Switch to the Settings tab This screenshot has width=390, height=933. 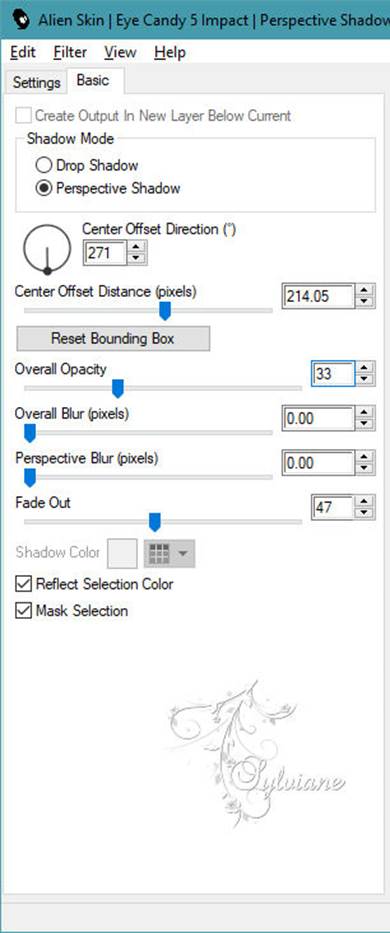pos(36,82)
